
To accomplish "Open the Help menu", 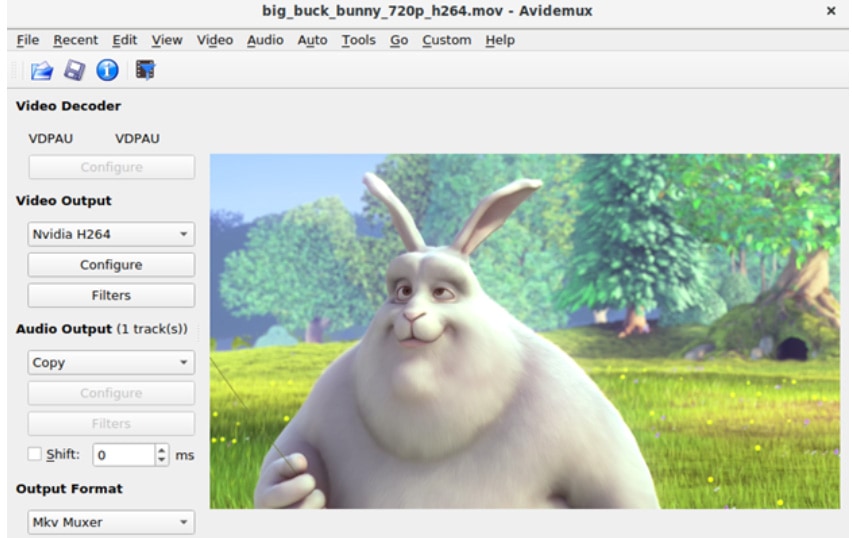I will tap(500, 40).
